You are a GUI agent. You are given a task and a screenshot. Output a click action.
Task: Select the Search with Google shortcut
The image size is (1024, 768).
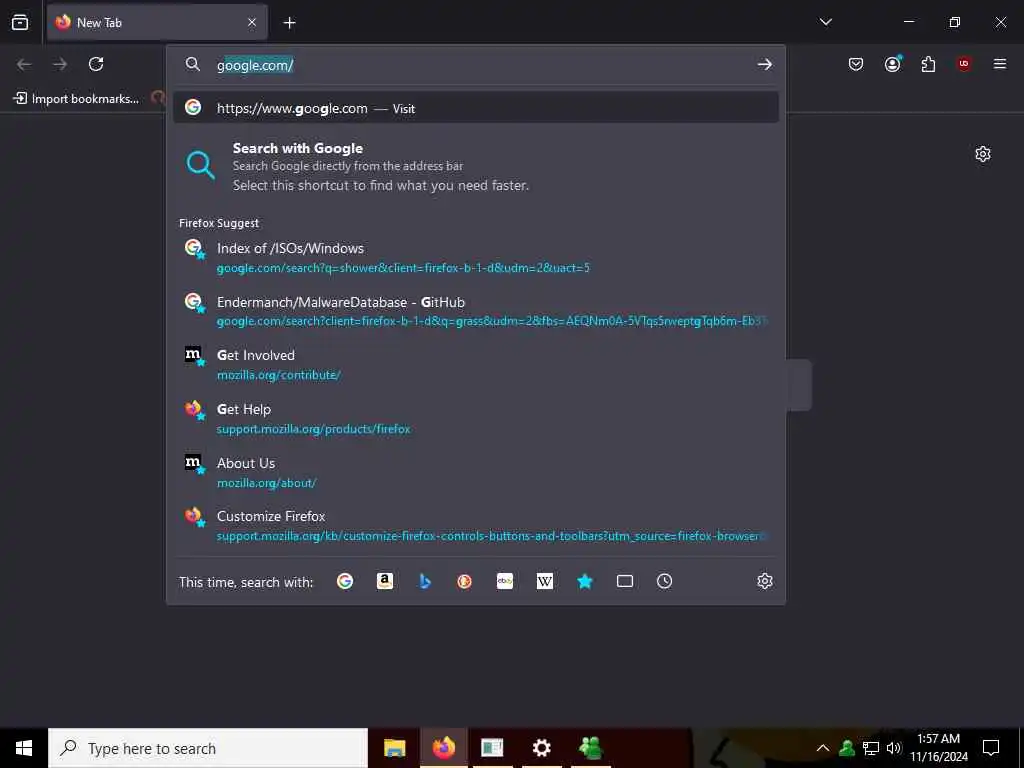tap(476, 167)
